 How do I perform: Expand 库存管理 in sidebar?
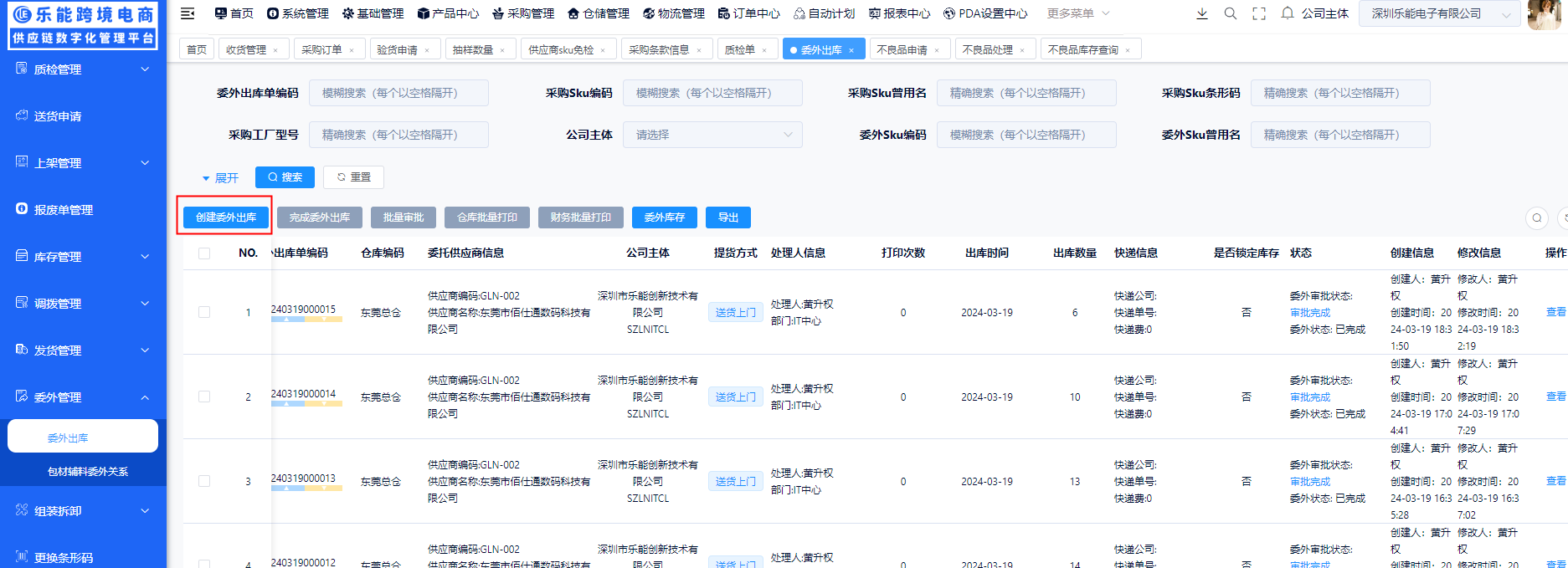[83, 257]
